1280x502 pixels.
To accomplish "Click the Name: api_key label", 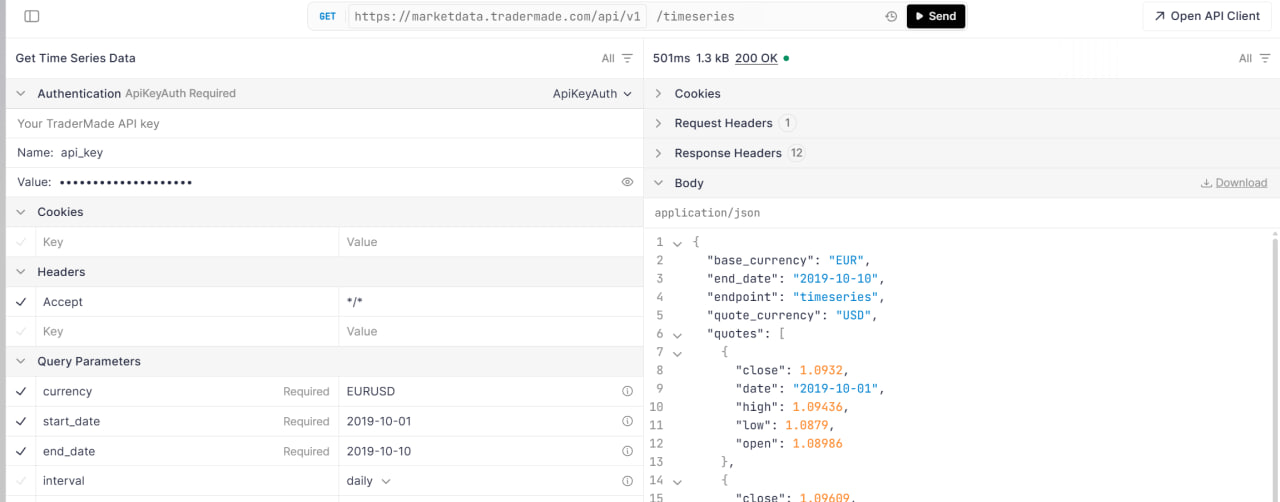I will click(x=60, y=153).
